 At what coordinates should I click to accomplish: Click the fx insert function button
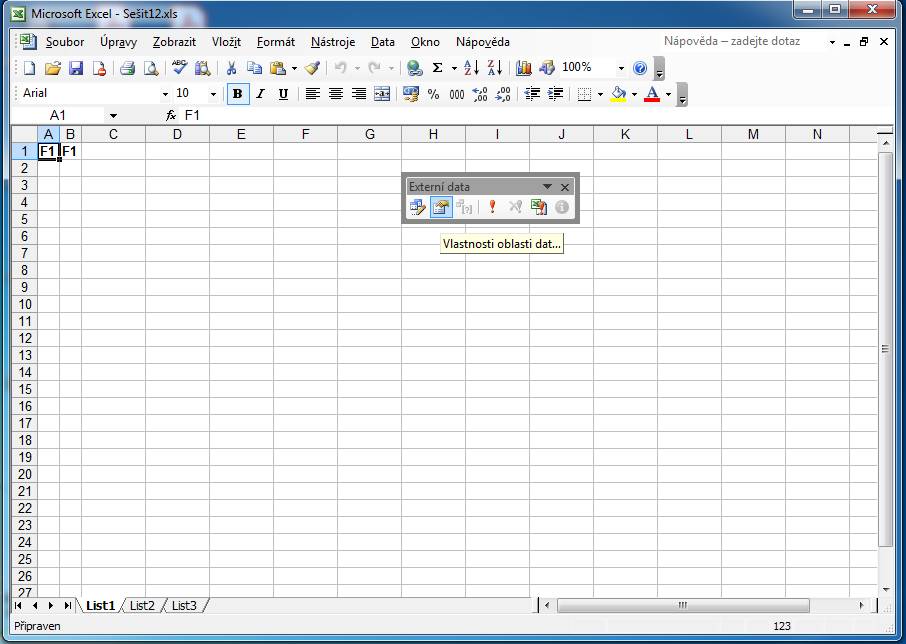171,116
